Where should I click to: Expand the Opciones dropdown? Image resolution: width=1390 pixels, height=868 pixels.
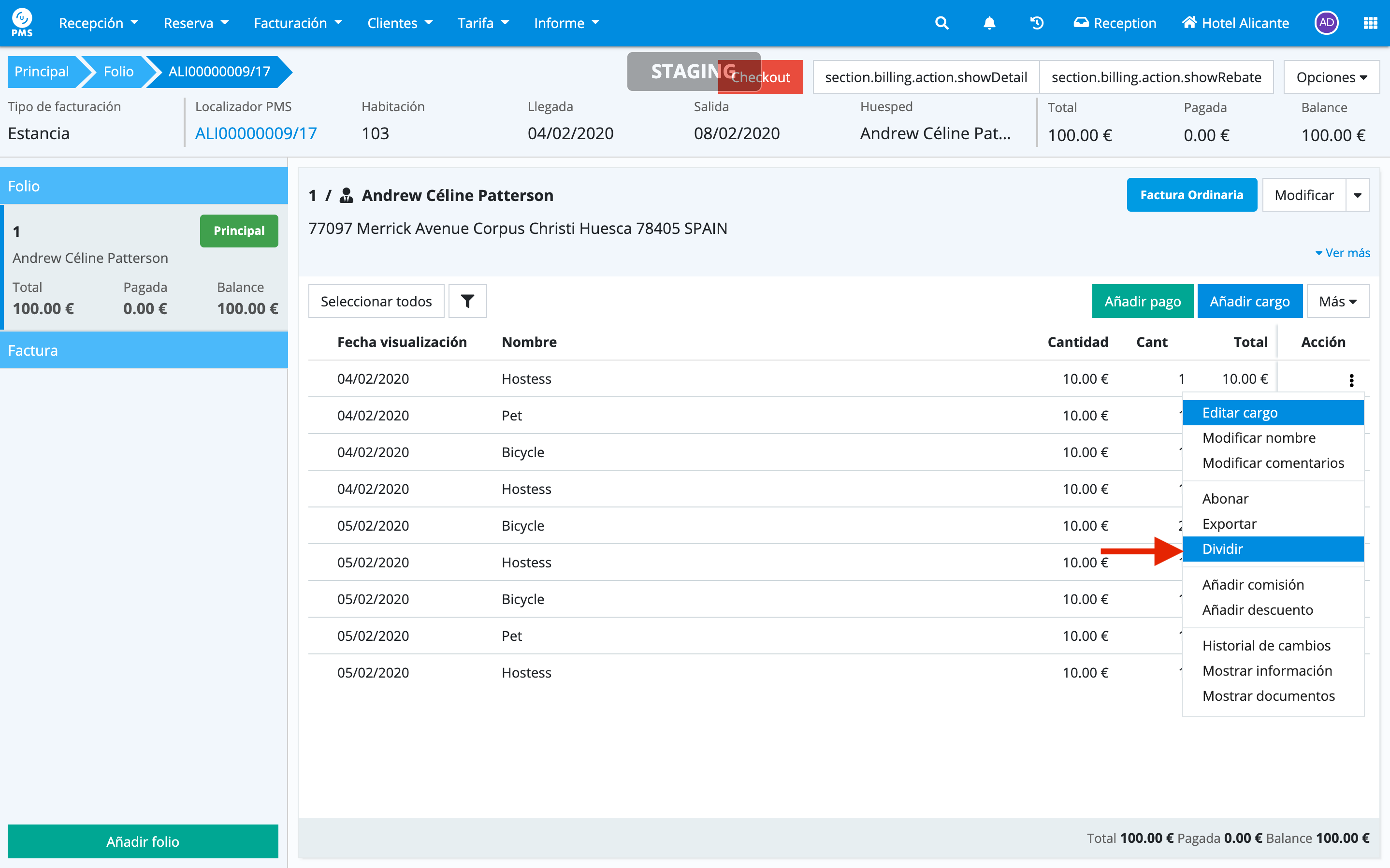pyautogui.click(x=1332, y=77)
